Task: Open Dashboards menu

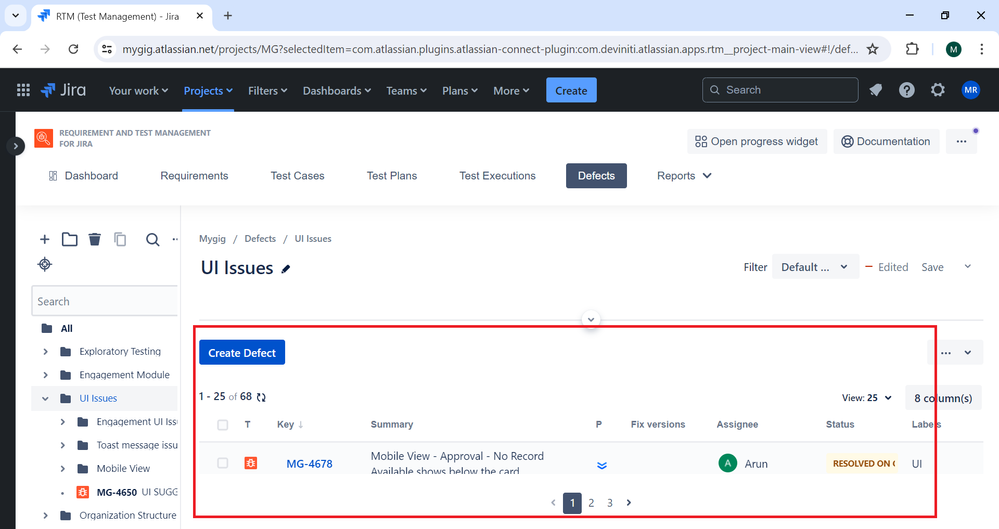Action: [x=336, y=91]
